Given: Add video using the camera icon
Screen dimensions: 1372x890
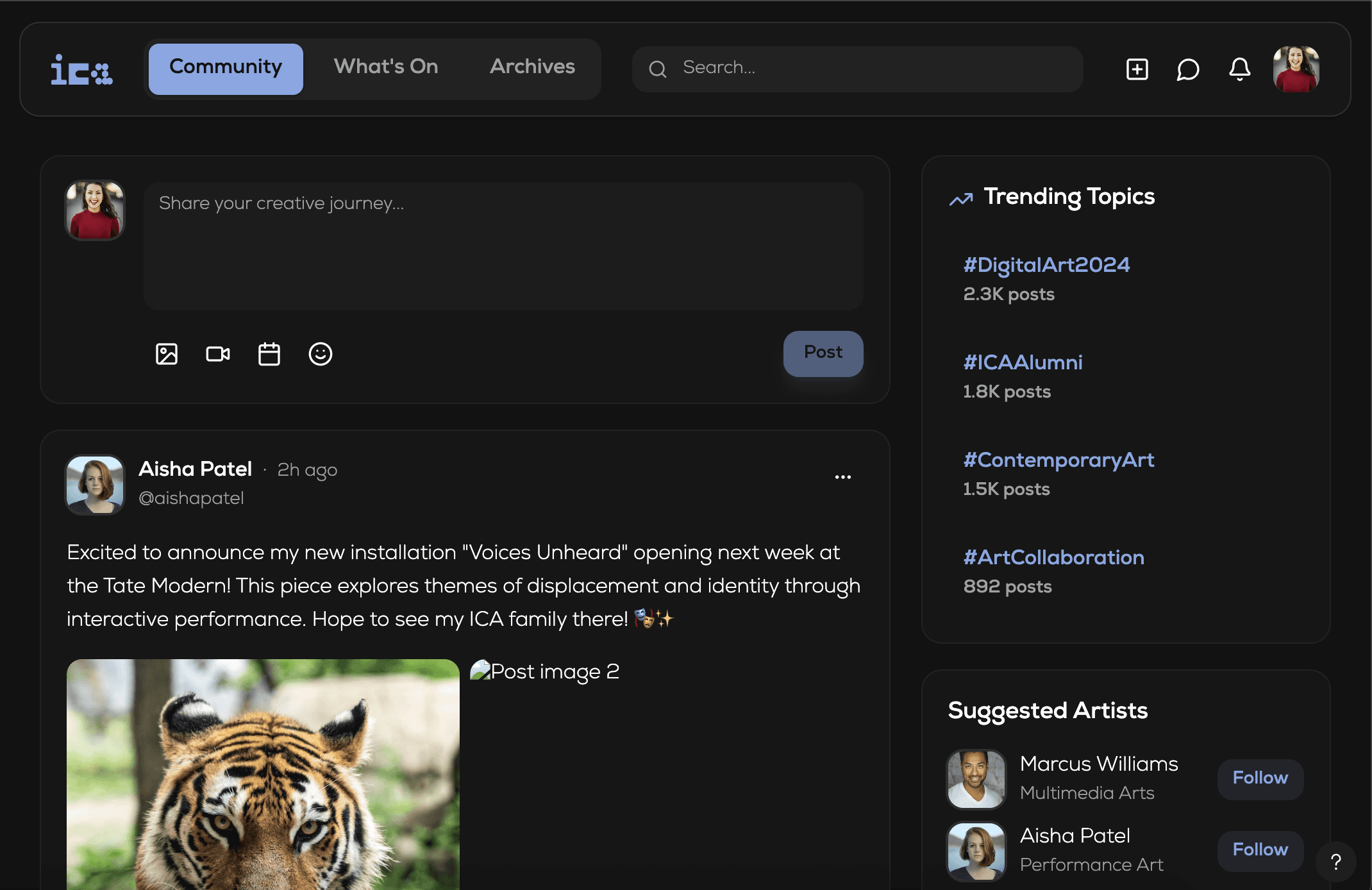Looking at the screenshot, I should [218, 354].
